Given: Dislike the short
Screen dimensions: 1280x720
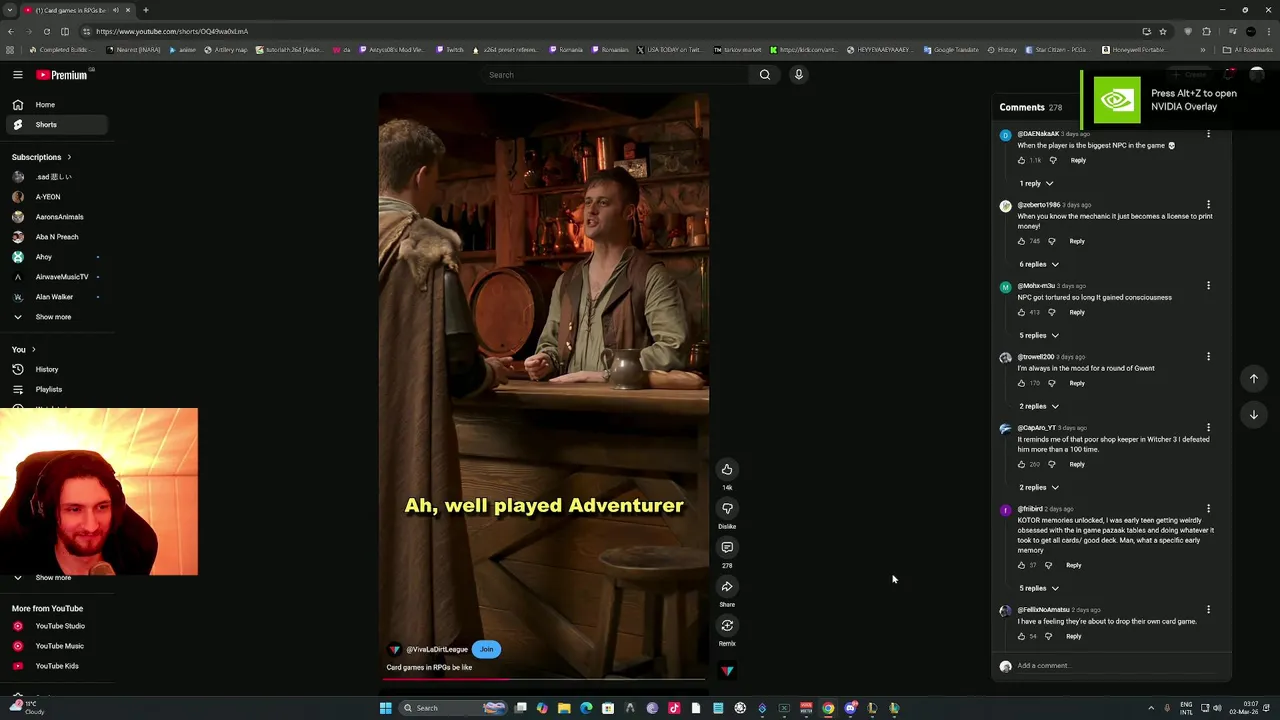Looking at the screenshot, I should [x=727, y=509].
